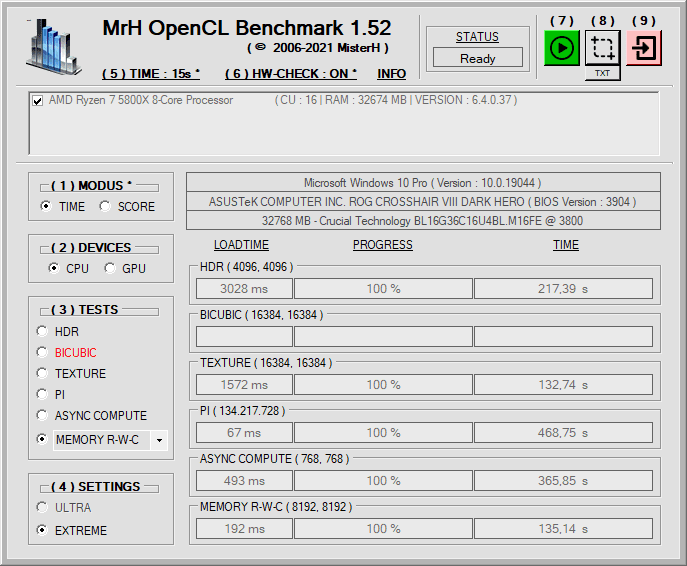
Task: Toggle AMD Ryzen 7 5800X device checkbox
Action: coord(38,101)
